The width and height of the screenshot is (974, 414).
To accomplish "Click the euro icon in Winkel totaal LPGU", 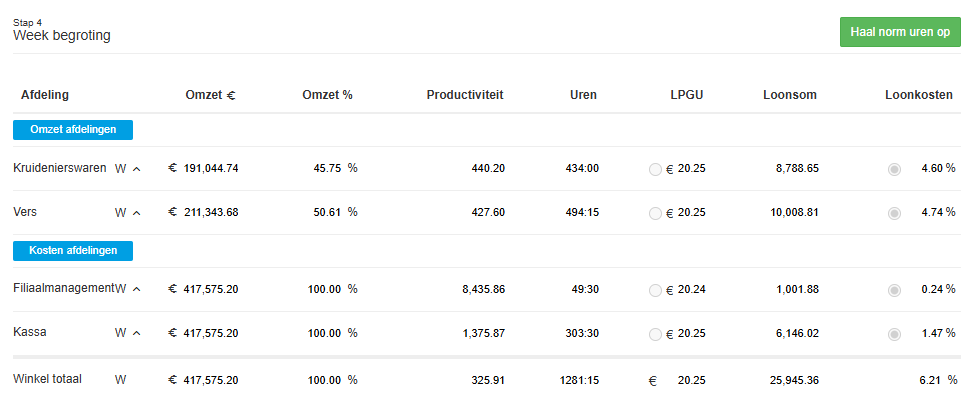I will (x=653, y=380).
